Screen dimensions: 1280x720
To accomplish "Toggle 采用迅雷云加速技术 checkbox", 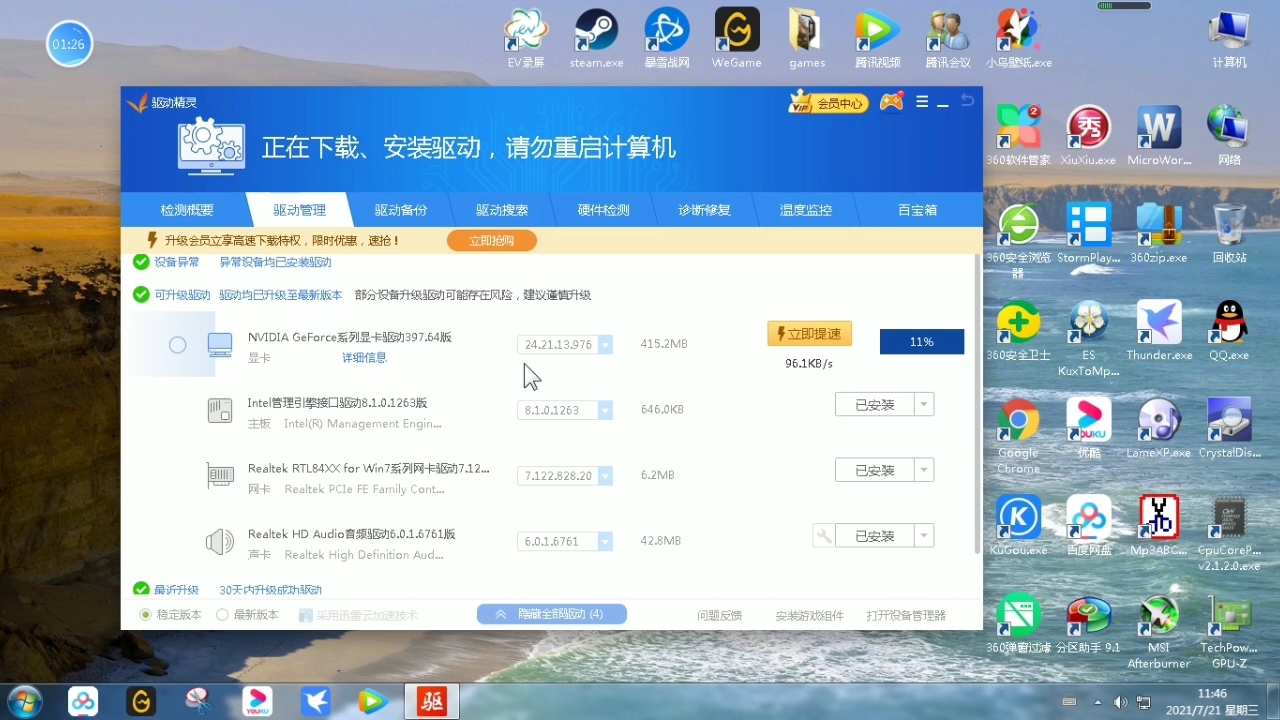I will (x=306, y=615).
